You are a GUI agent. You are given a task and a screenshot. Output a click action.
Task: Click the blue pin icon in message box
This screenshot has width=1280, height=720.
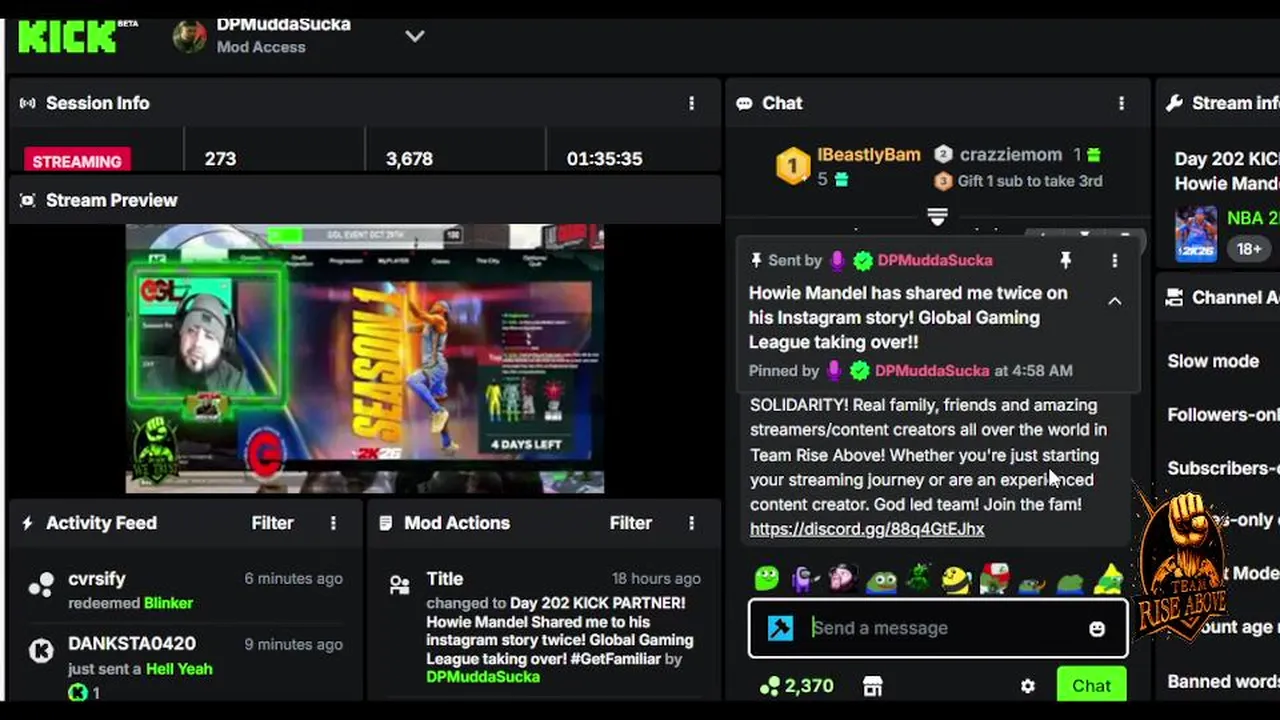[x=780, y=628]
